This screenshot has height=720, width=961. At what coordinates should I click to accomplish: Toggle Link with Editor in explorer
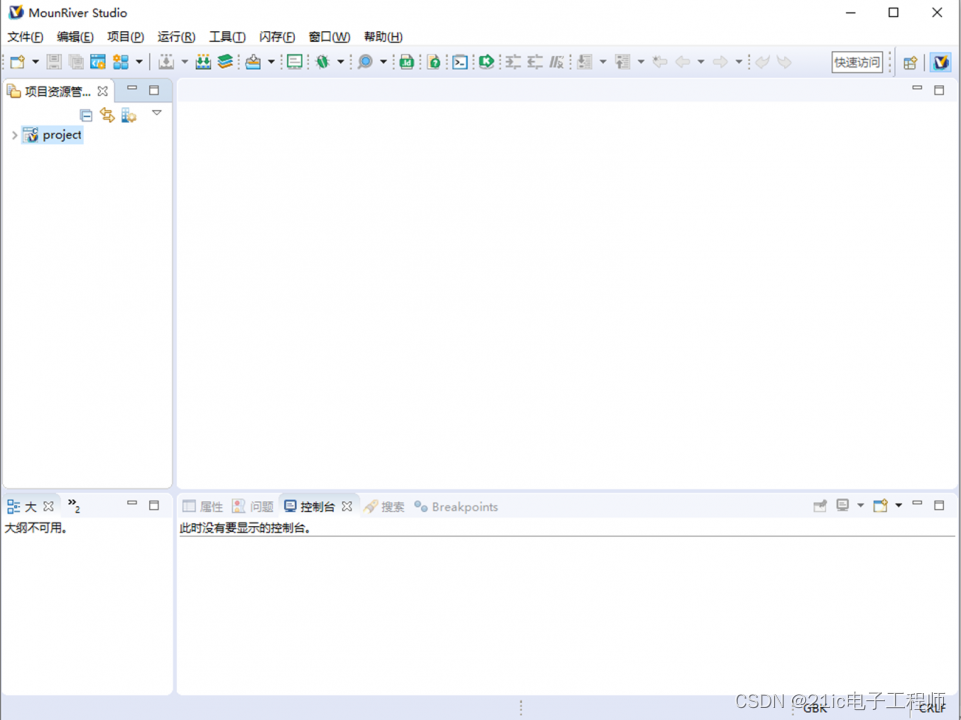(107, 115)
